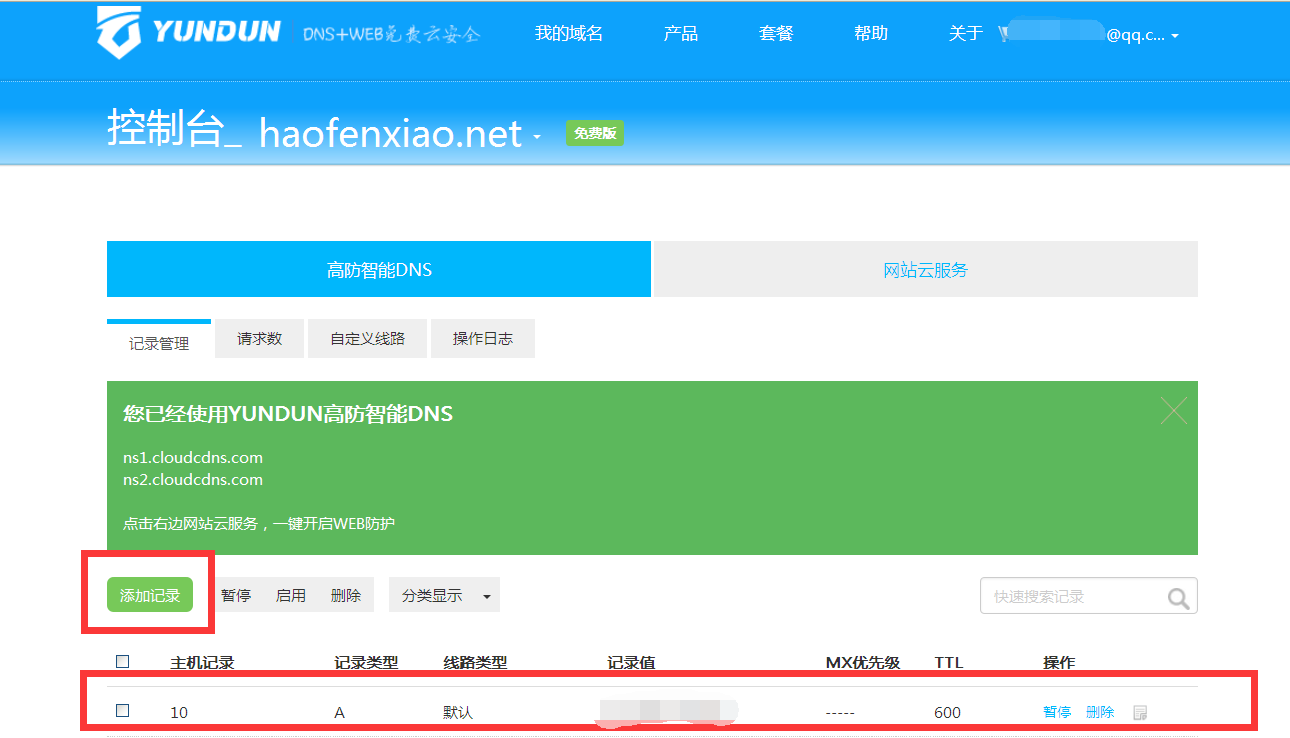Open the 自定义线路 tab

click(x=367, y=339)
